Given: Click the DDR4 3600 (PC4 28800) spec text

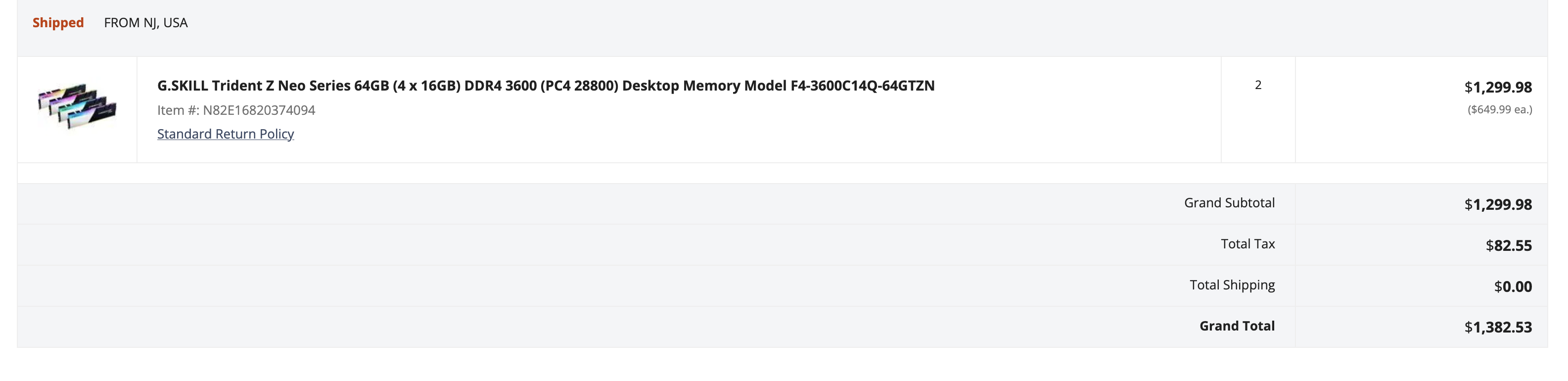Looking at the screenshot, I should pos(541,86).
